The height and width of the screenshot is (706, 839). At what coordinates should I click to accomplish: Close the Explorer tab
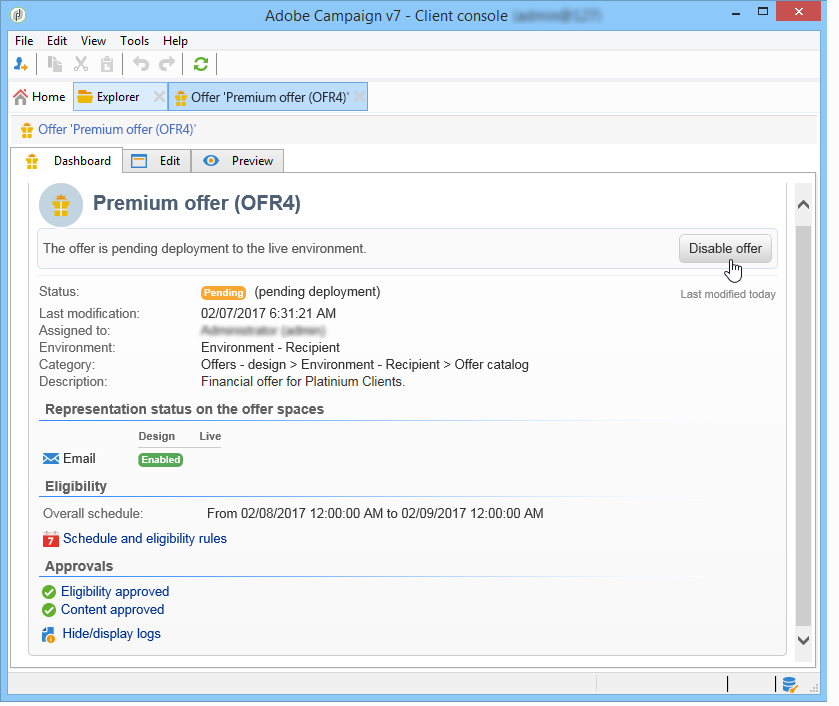(159, 97)
